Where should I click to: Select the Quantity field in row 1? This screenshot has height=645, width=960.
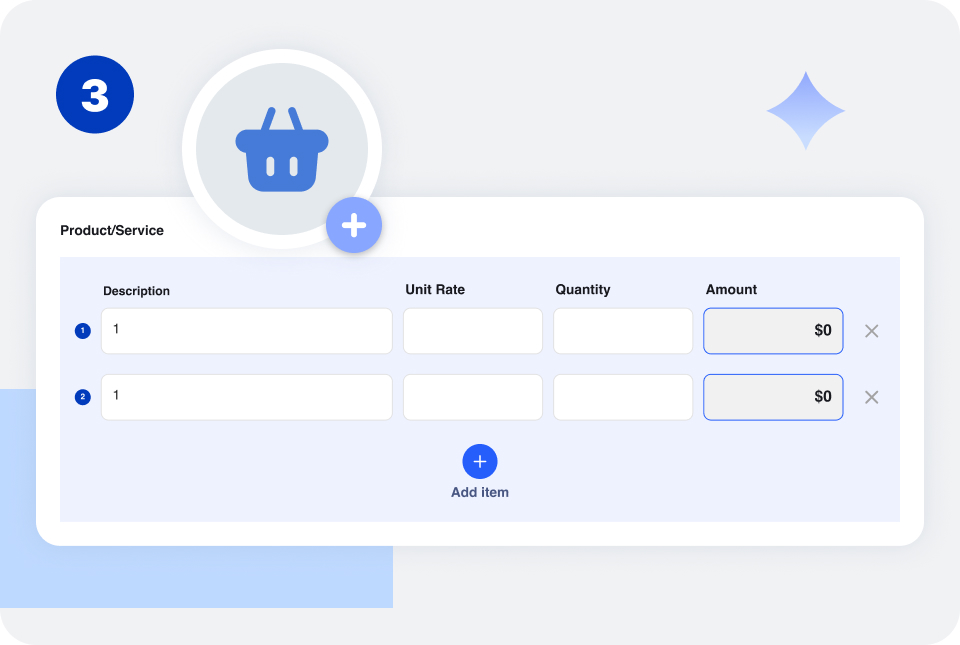[623, 331]
